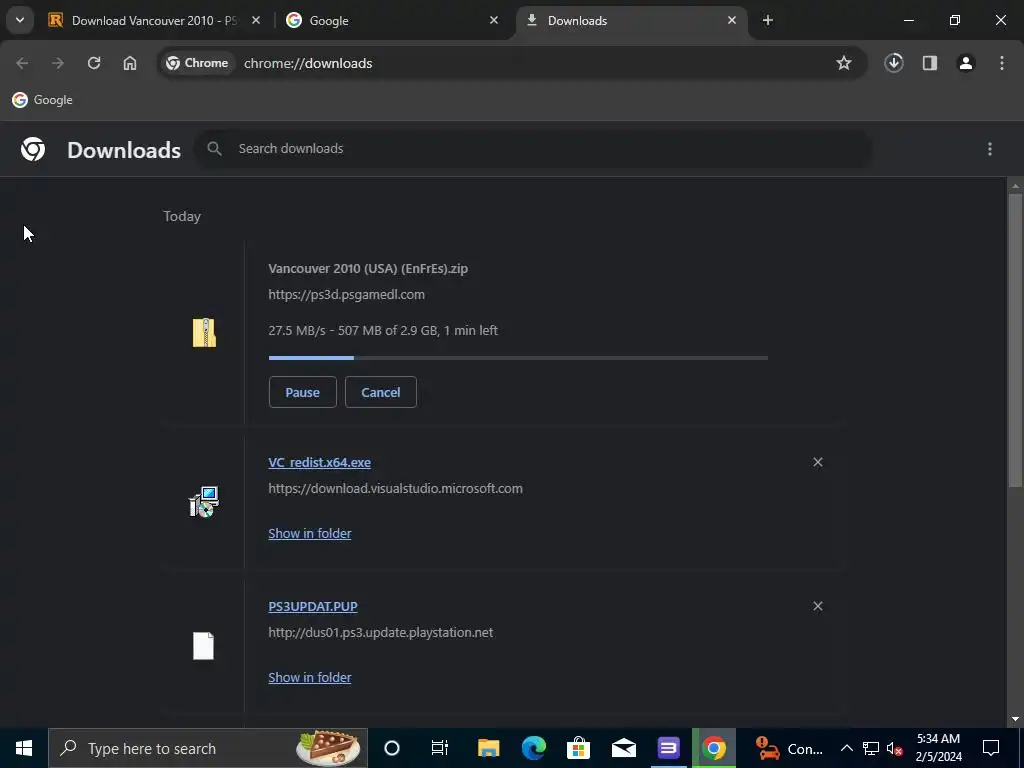The width and height of the screenshot is (1024, 768).
Task: Switch to Download Vancouver 2010 tab
Action: 154,20
